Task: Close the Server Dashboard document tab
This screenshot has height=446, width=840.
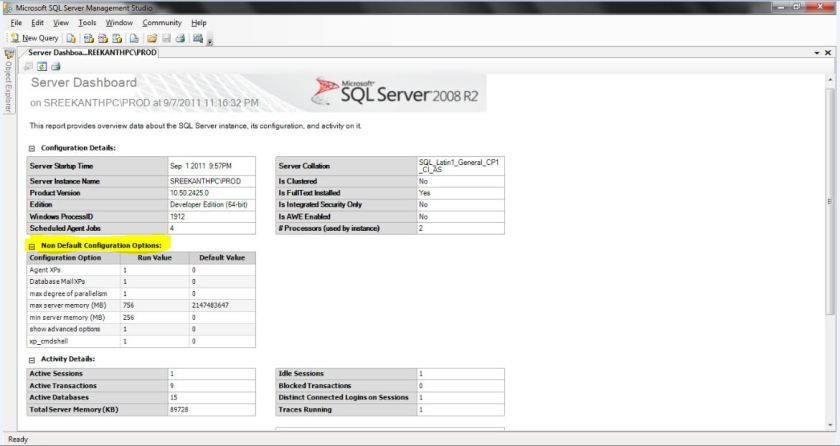Action: [x=828, y=52]
